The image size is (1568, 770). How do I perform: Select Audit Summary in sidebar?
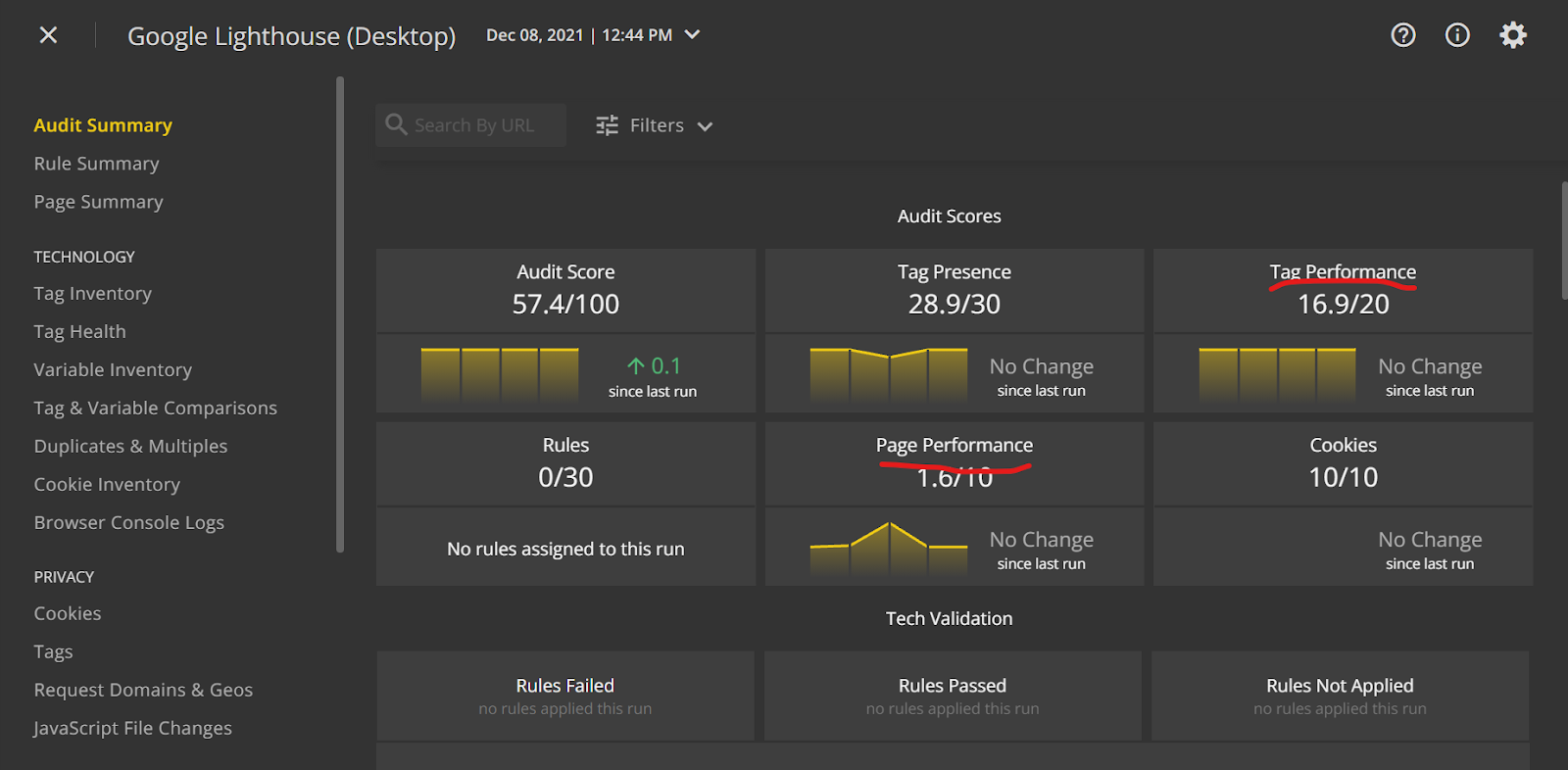pyautogui.click(x=103, y=125)
